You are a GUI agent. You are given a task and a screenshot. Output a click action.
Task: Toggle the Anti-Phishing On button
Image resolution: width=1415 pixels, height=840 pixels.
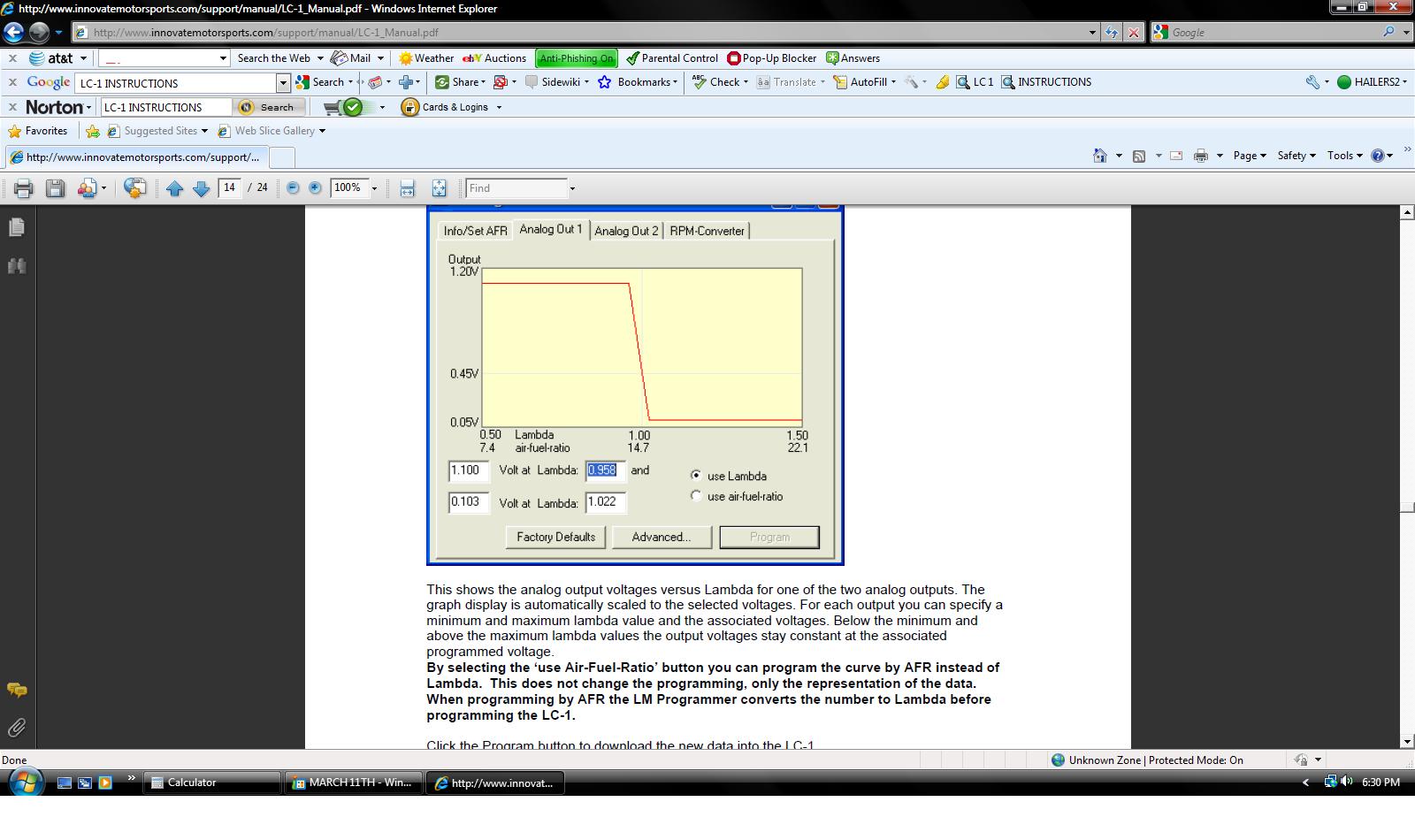[576, 58]
